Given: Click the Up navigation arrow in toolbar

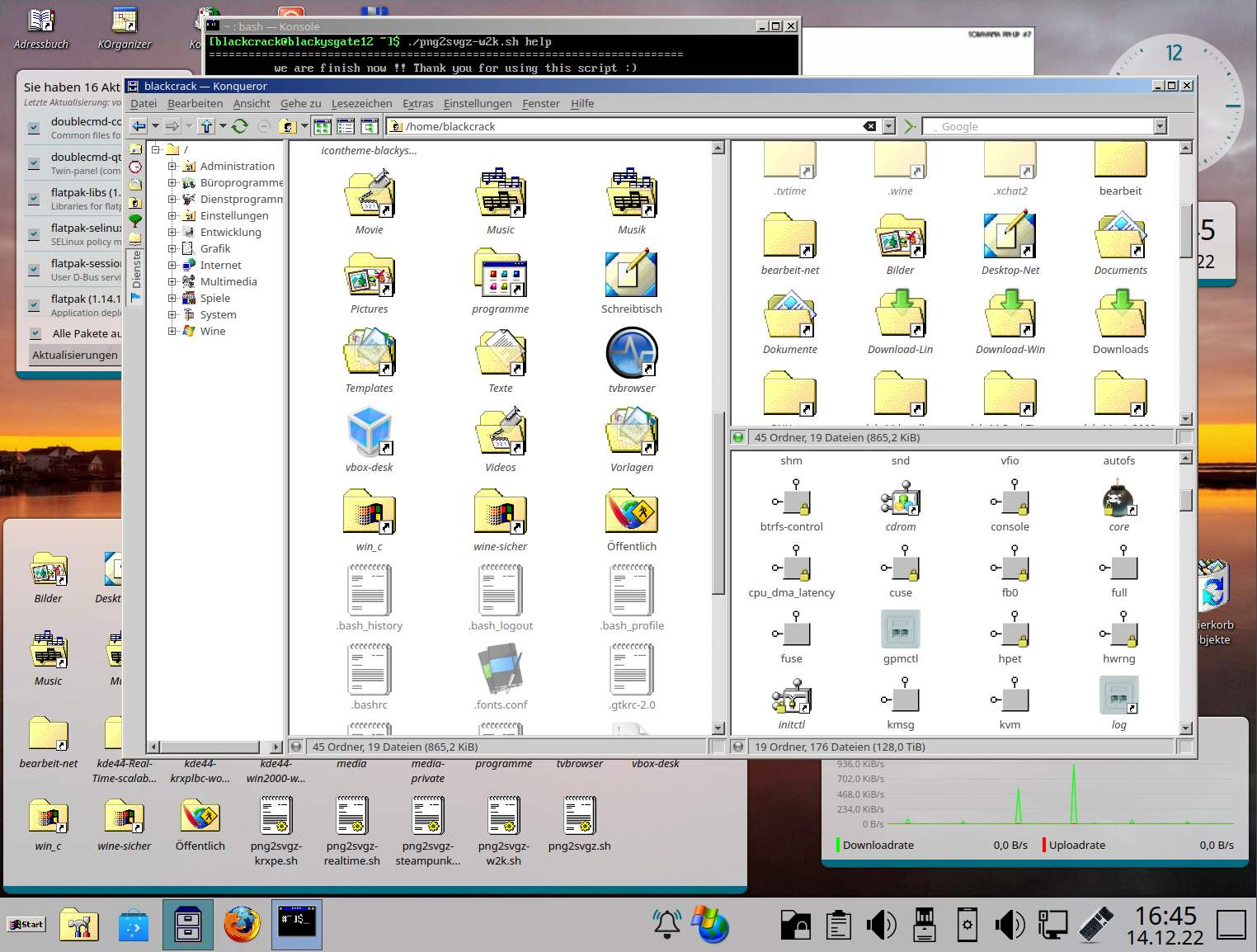Looking at the screenshot, I should coord(206,126).
